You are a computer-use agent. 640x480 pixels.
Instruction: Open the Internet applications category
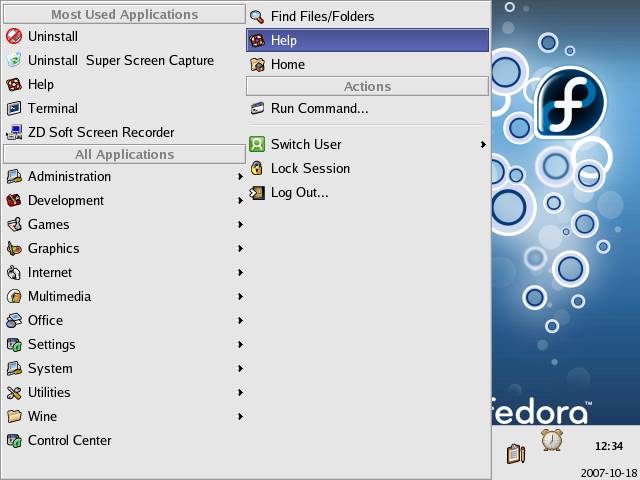tap(50, 272)
